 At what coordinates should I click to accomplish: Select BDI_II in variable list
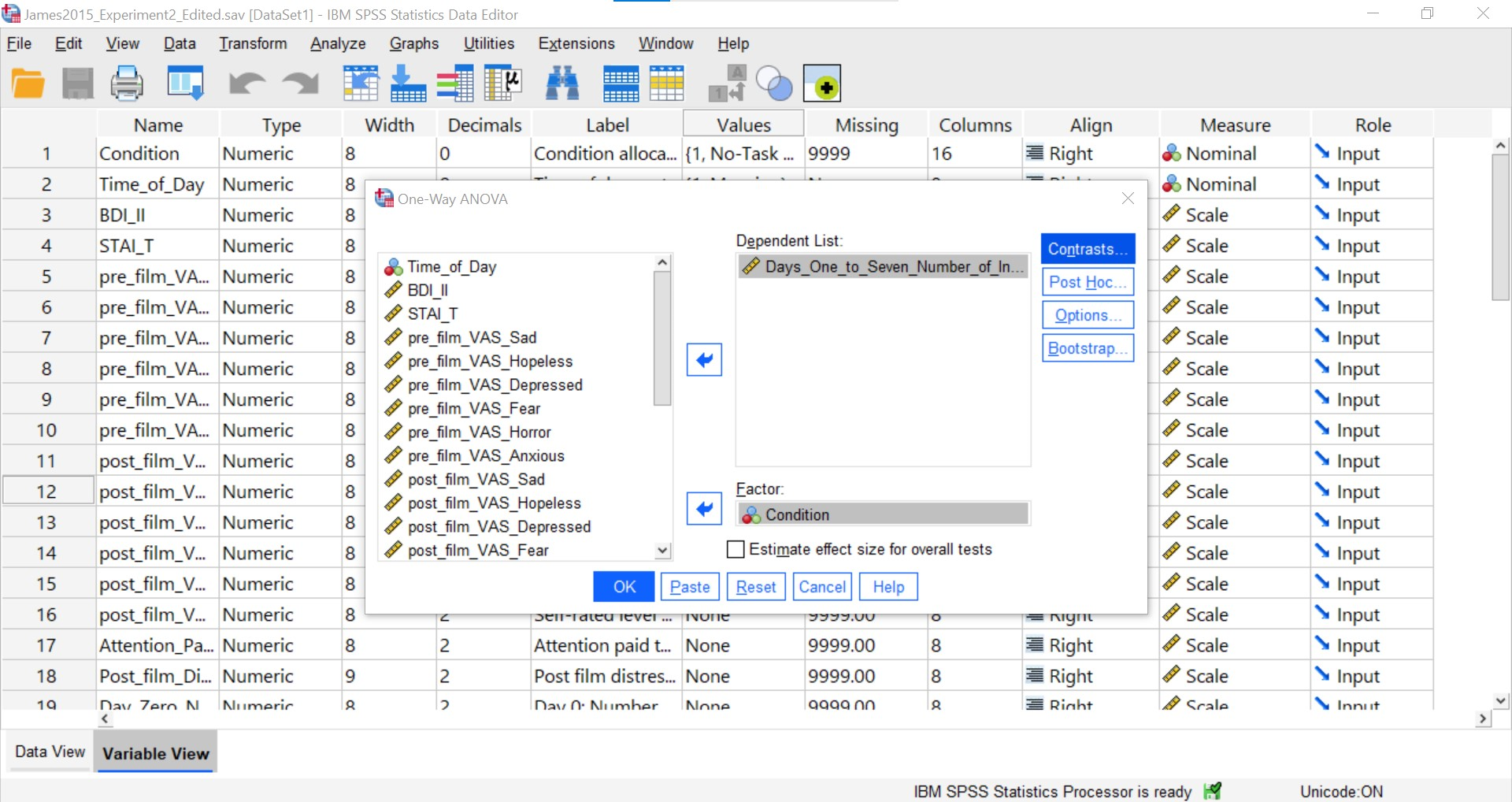pos(427,291)
